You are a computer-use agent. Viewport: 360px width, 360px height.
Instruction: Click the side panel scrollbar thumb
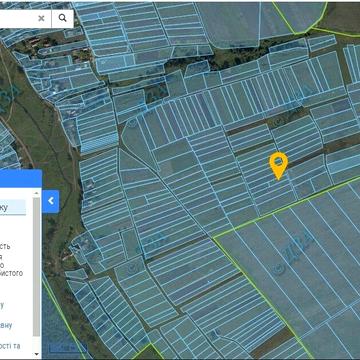point(37,267)
